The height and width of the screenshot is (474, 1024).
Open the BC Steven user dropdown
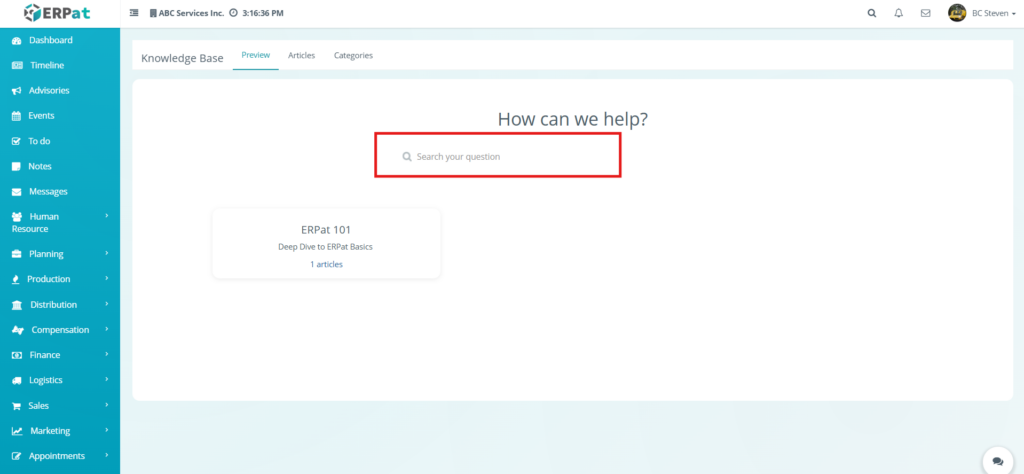pos(980,13)
